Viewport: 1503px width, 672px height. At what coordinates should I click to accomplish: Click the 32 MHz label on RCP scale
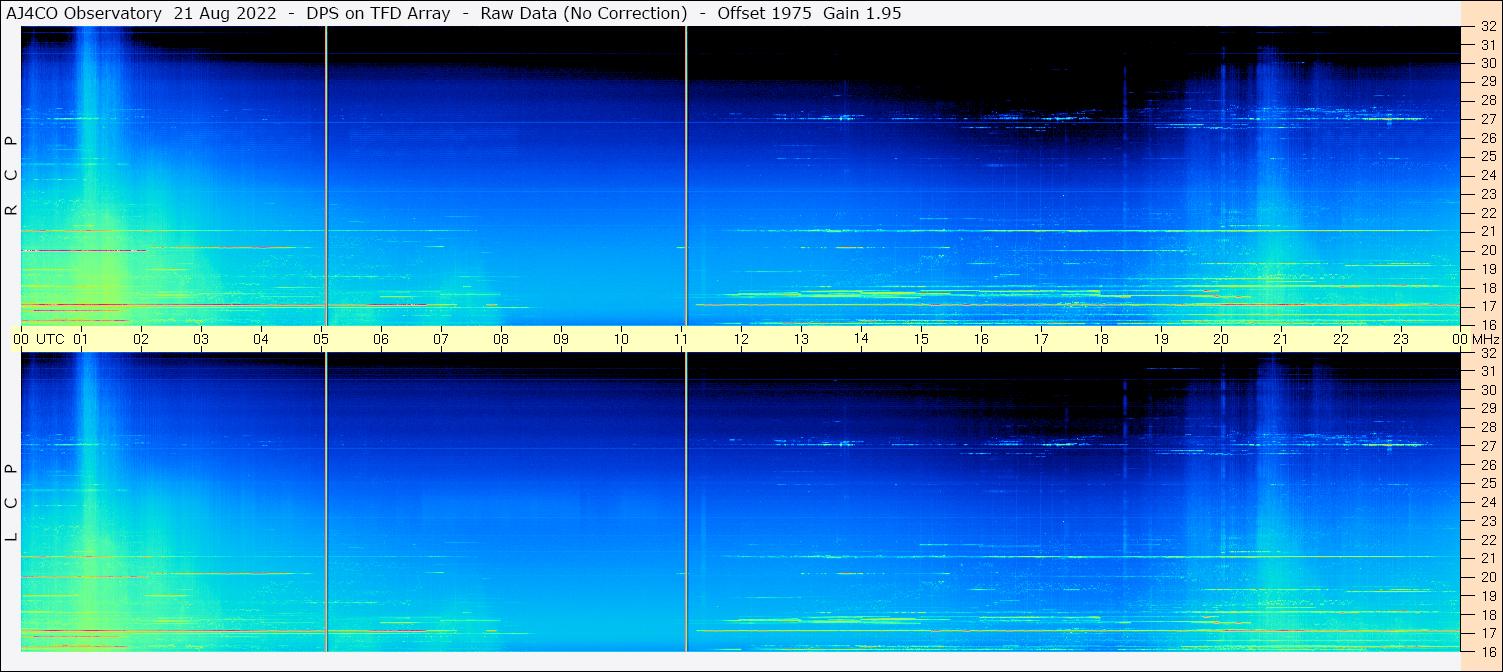[x=1488, y=27]
